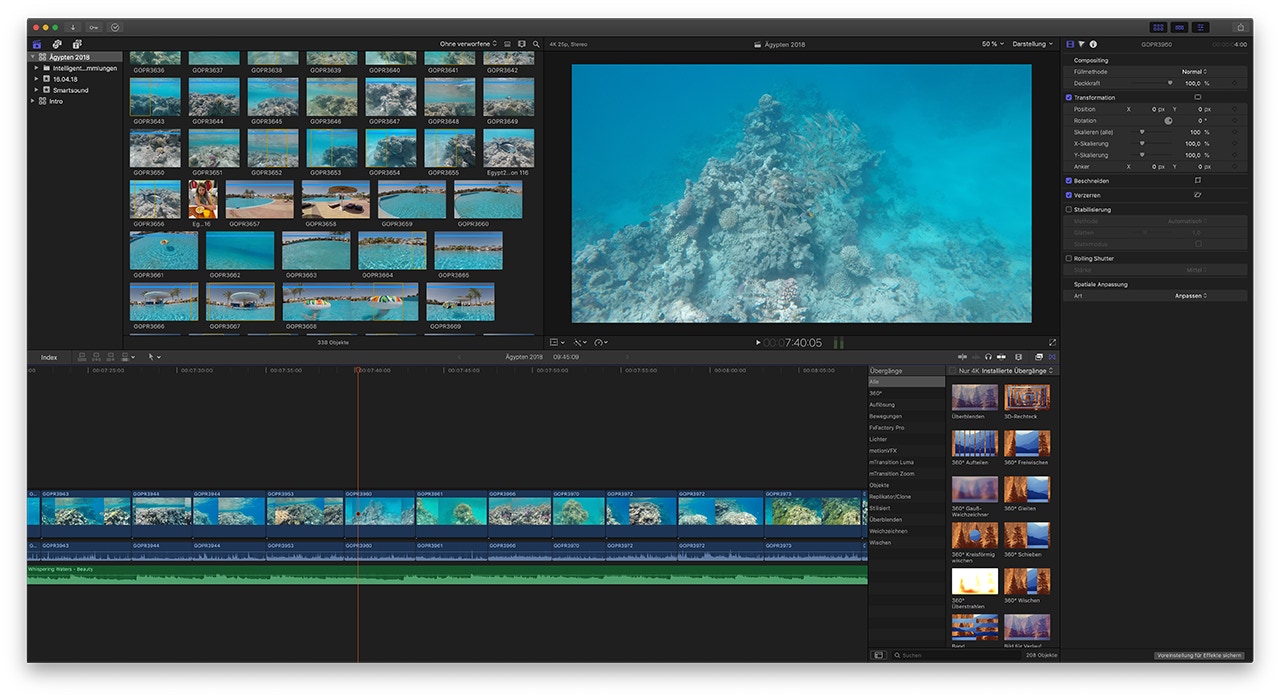Switch to the info inspector icon
This screenshot has height=698, width=1280.
[1093, 44]
